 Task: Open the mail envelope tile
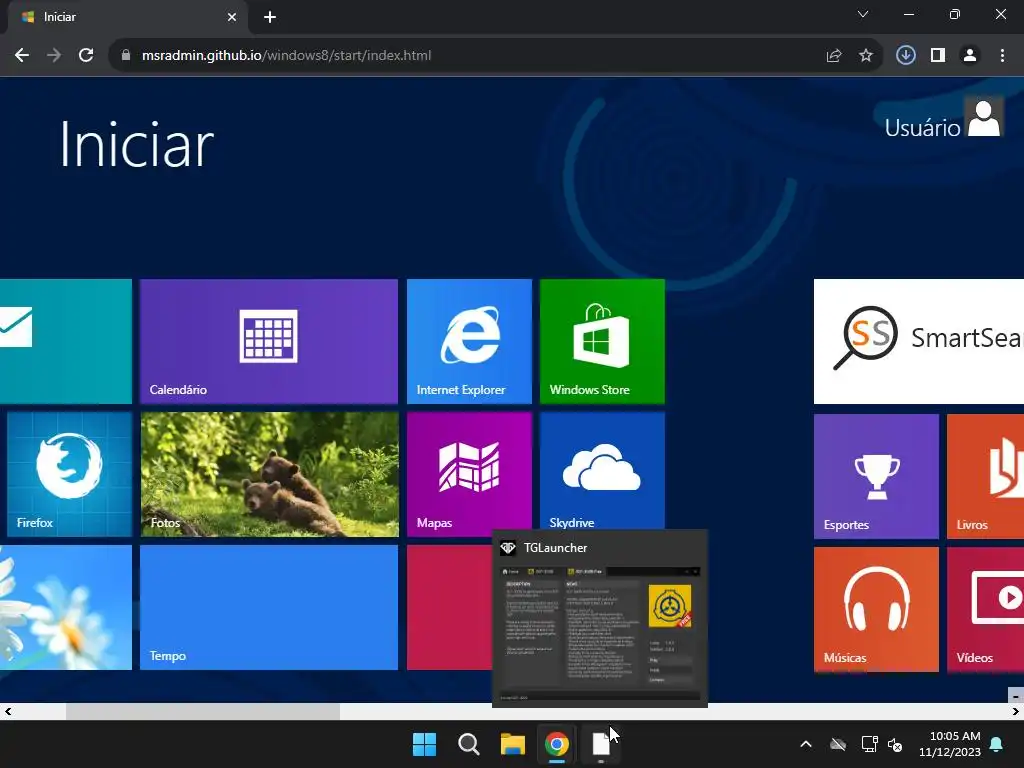pyautogui.click(x=65, y=341)
